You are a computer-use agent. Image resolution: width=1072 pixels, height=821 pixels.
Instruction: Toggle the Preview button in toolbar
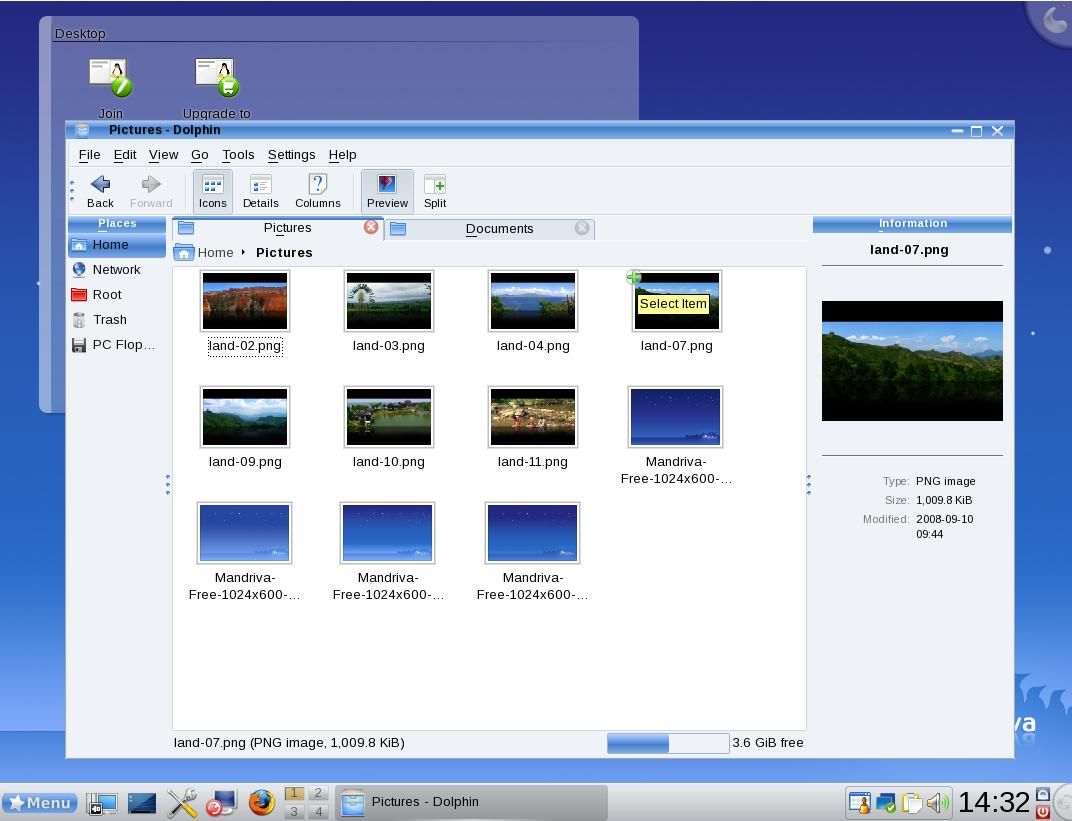point(387,190)
